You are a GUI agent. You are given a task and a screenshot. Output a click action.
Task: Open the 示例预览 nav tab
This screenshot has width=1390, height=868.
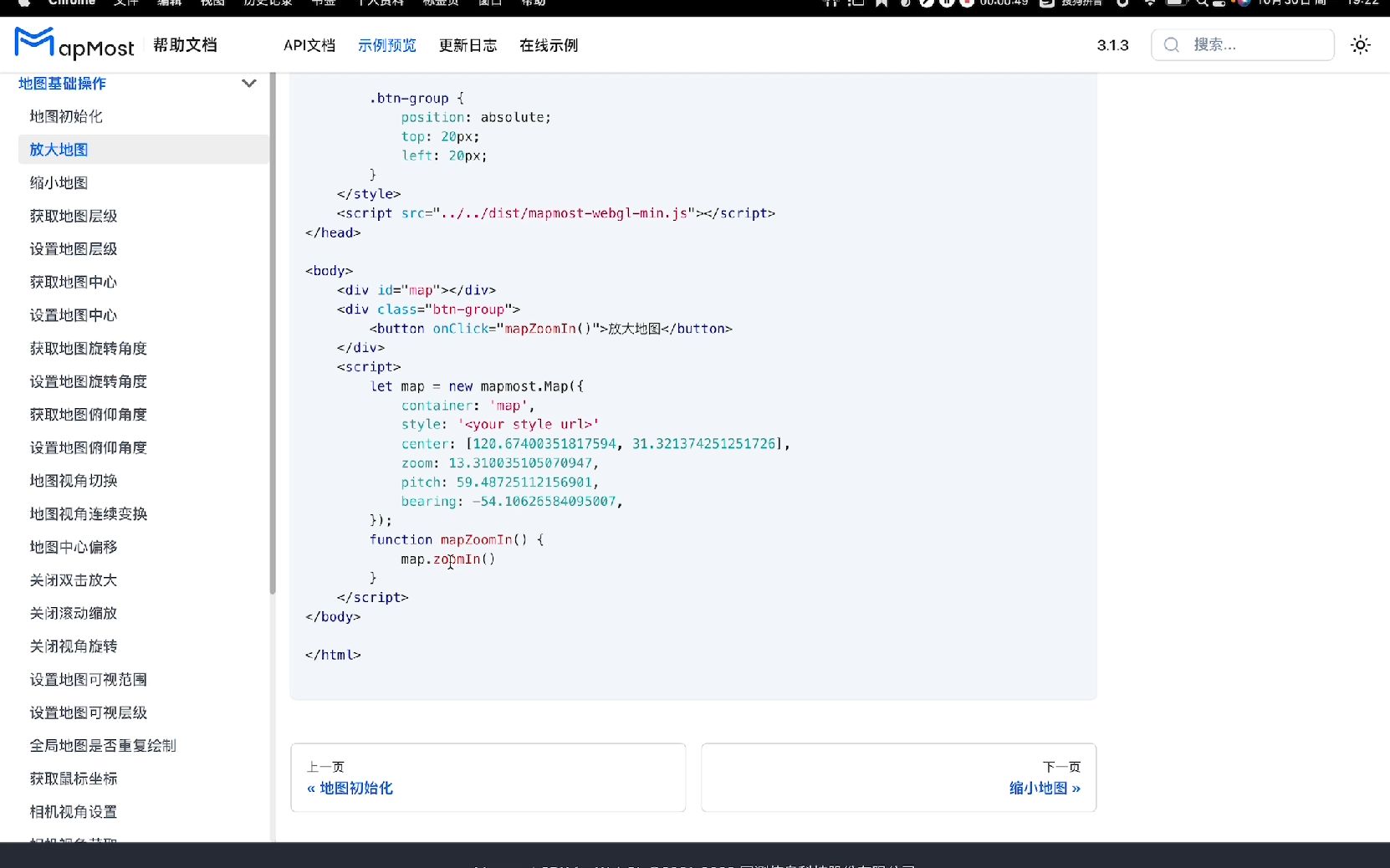[x=387, y=45]
